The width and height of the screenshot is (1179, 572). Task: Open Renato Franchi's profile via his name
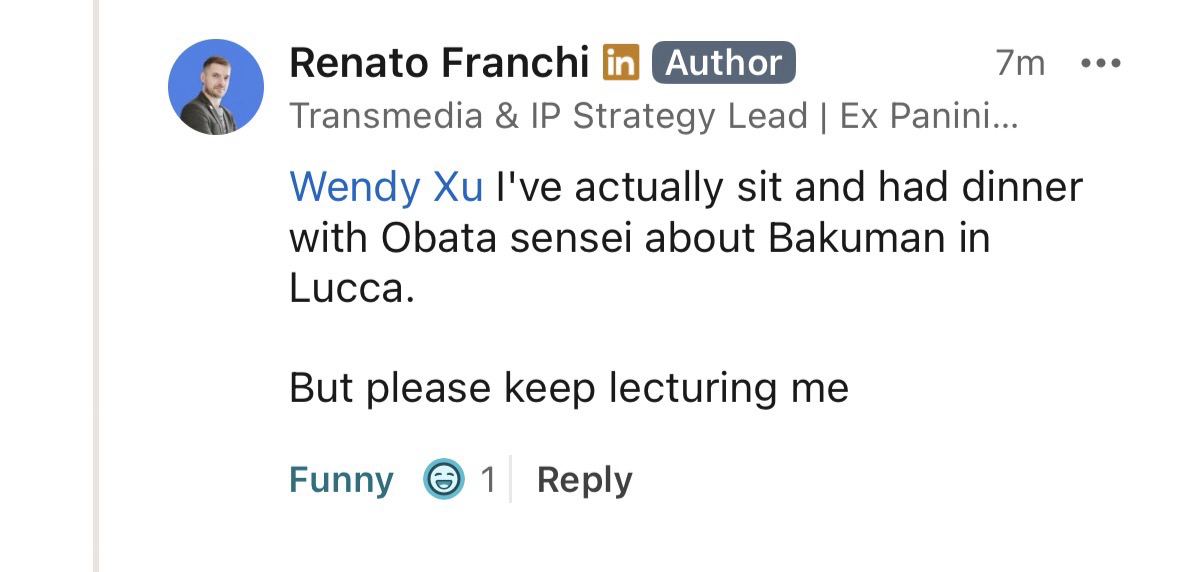coord(439,63)
